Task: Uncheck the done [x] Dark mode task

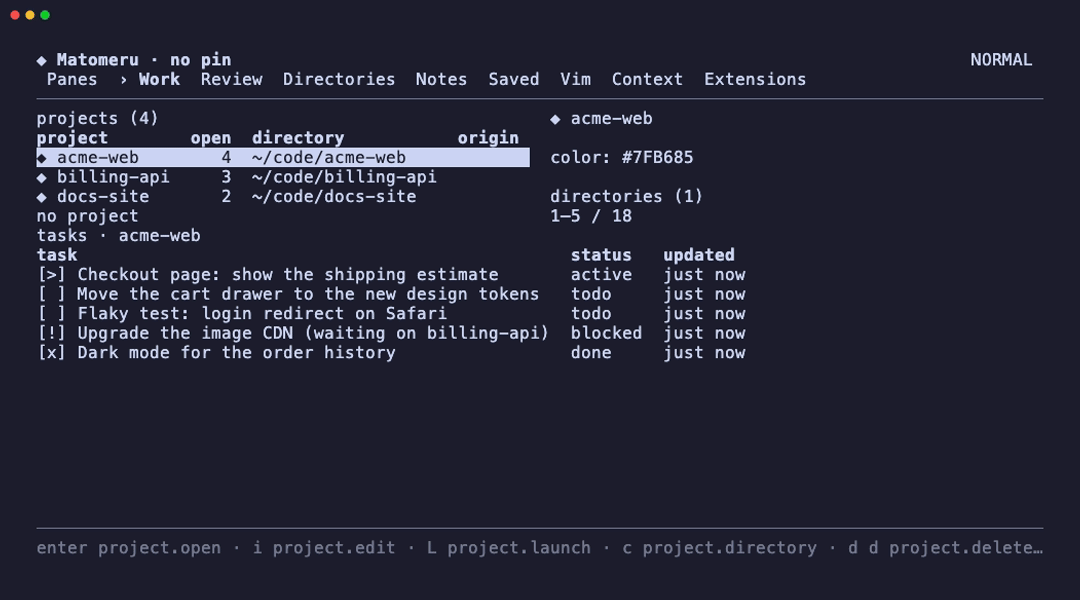Action: pyautogui.click(x=52, y=353)
